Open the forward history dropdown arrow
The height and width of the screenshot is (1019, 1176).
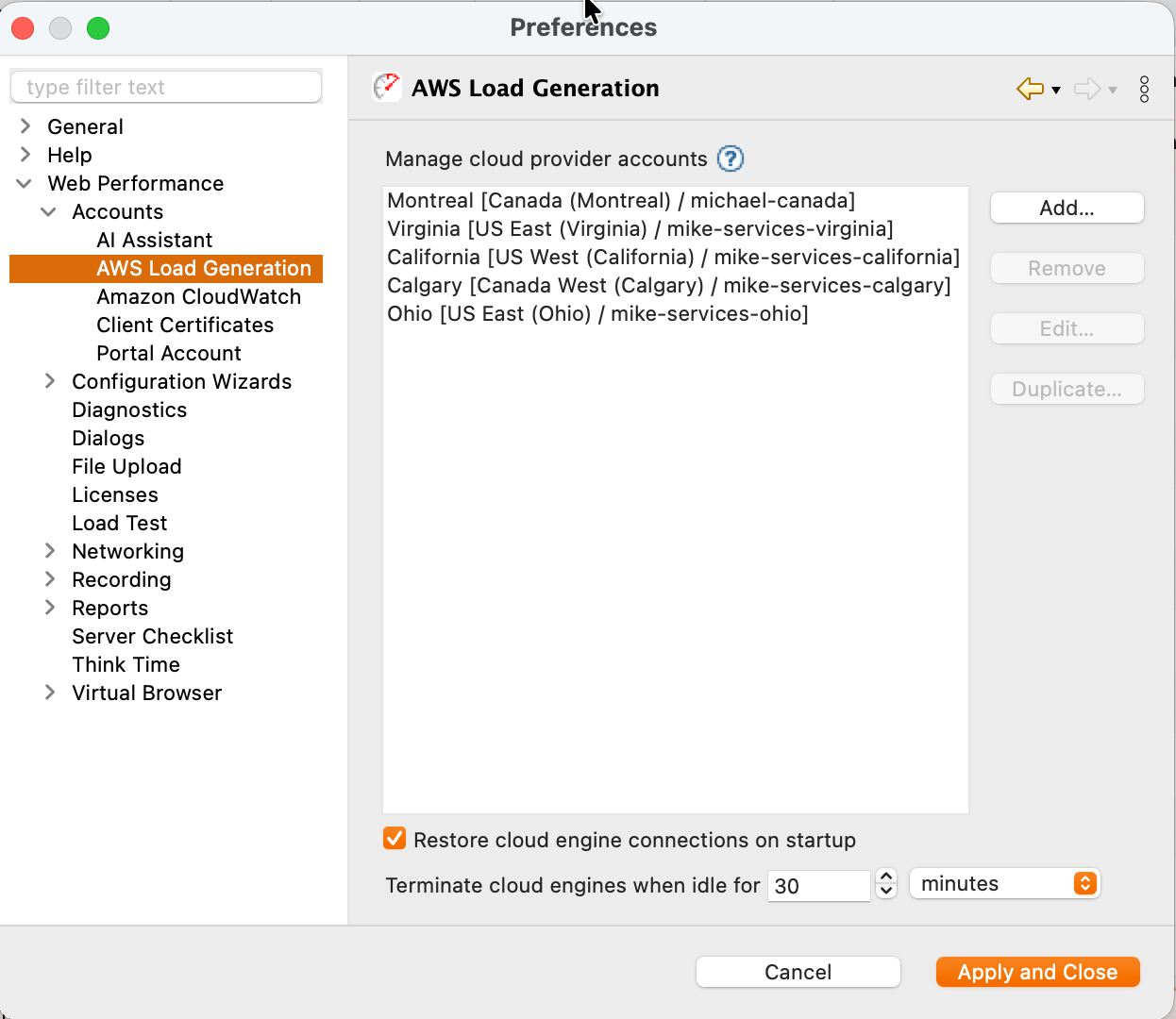coord(1113,90)
